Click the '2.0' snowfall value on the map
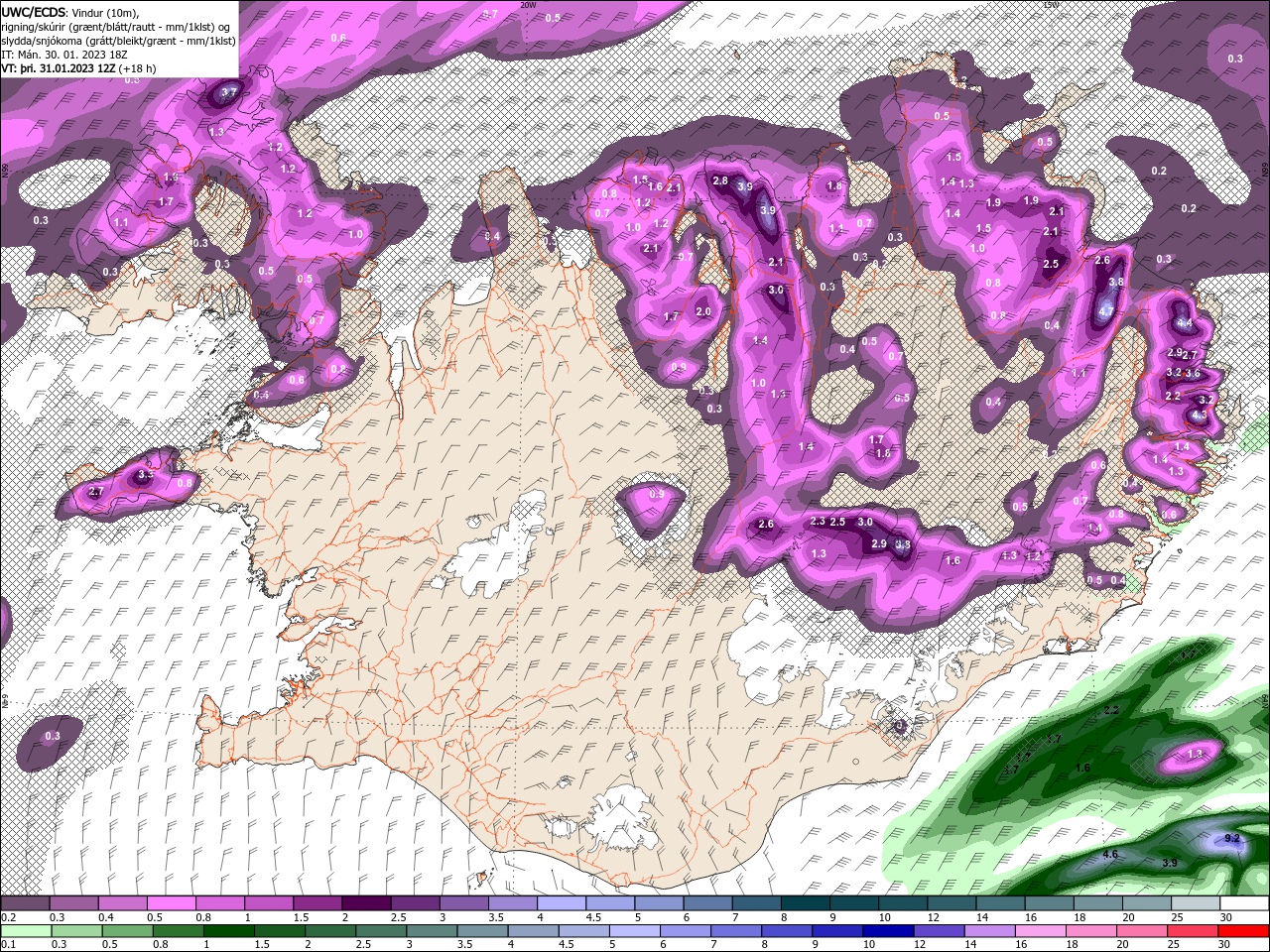This screenshot has height=952, width=1270. tap(703, 311)
